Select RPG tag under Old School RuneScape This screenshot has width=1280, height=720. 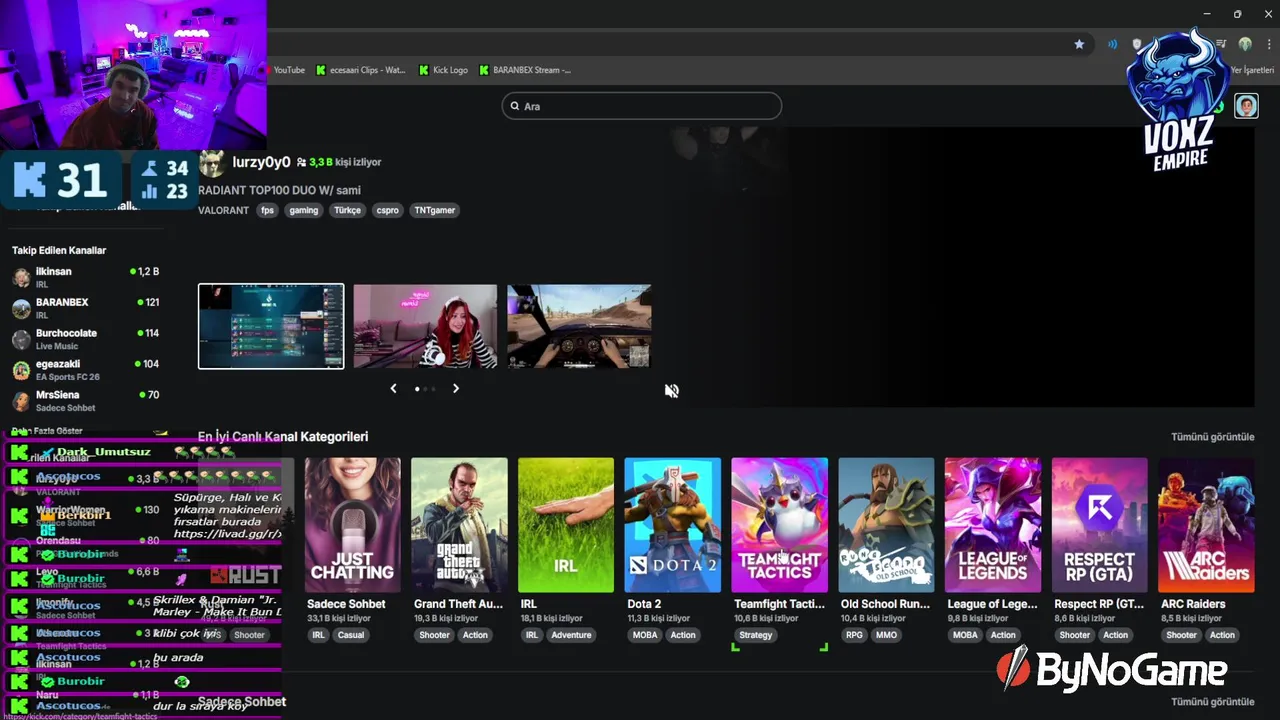pos(854,635)
